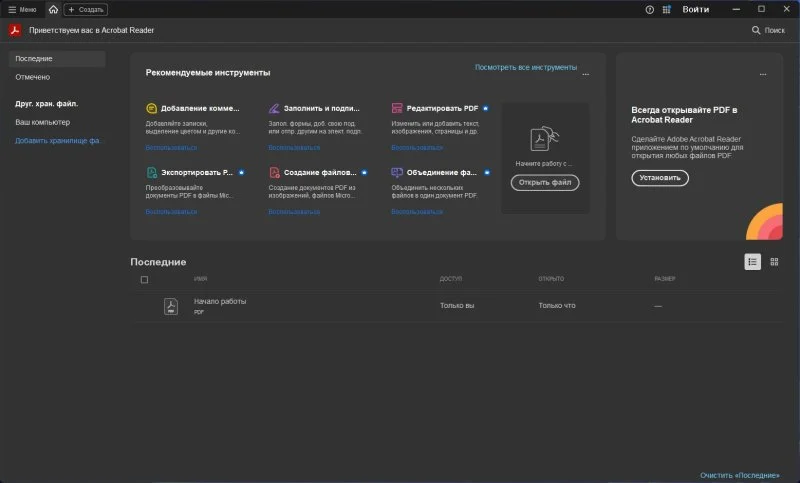Open the hamburger Menu button
This screenshot has height=483, width=800.
click(22, 9)
